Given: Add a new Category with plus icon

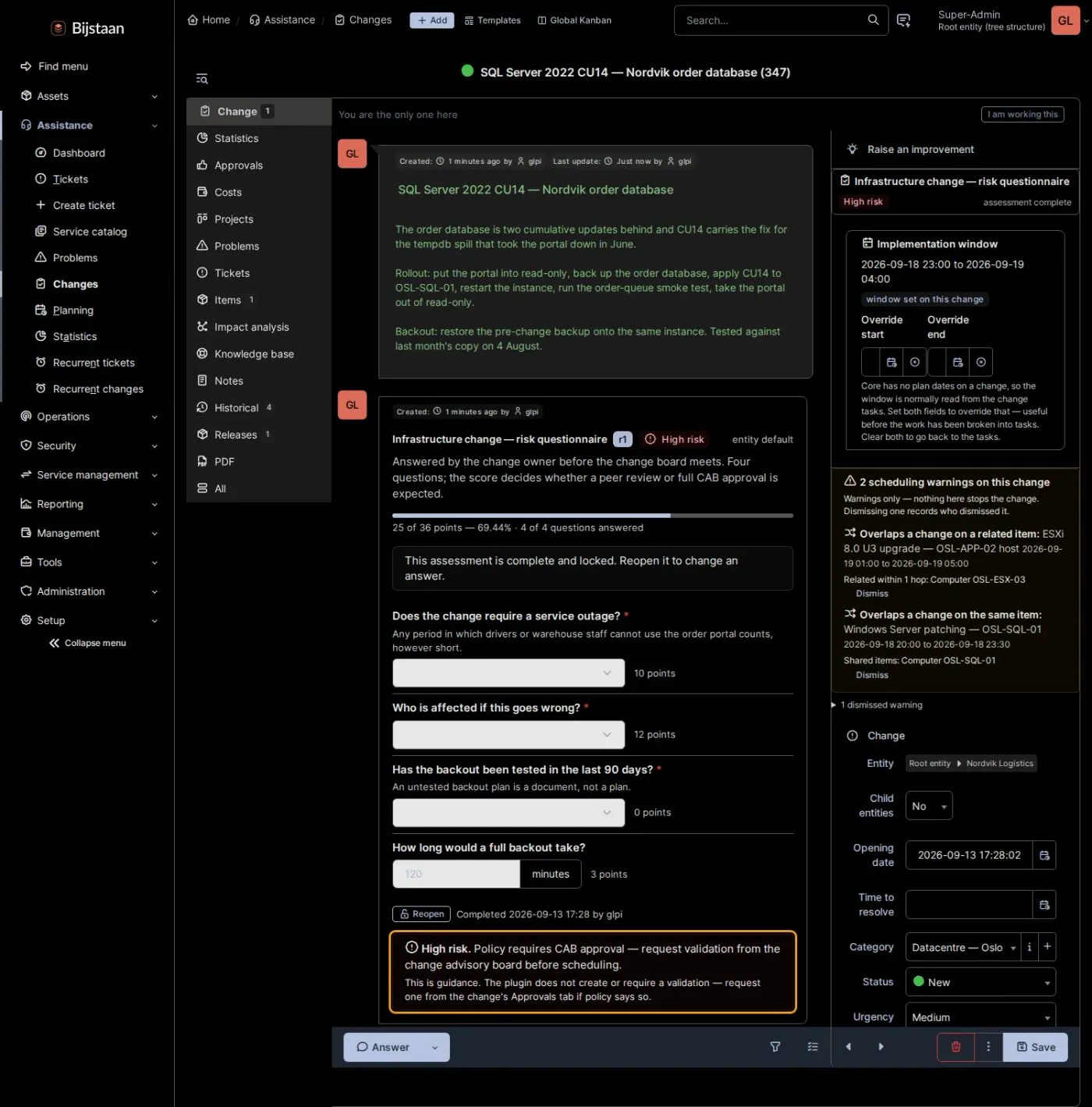Looking at the screenshot, I should tap(1048, 947).
